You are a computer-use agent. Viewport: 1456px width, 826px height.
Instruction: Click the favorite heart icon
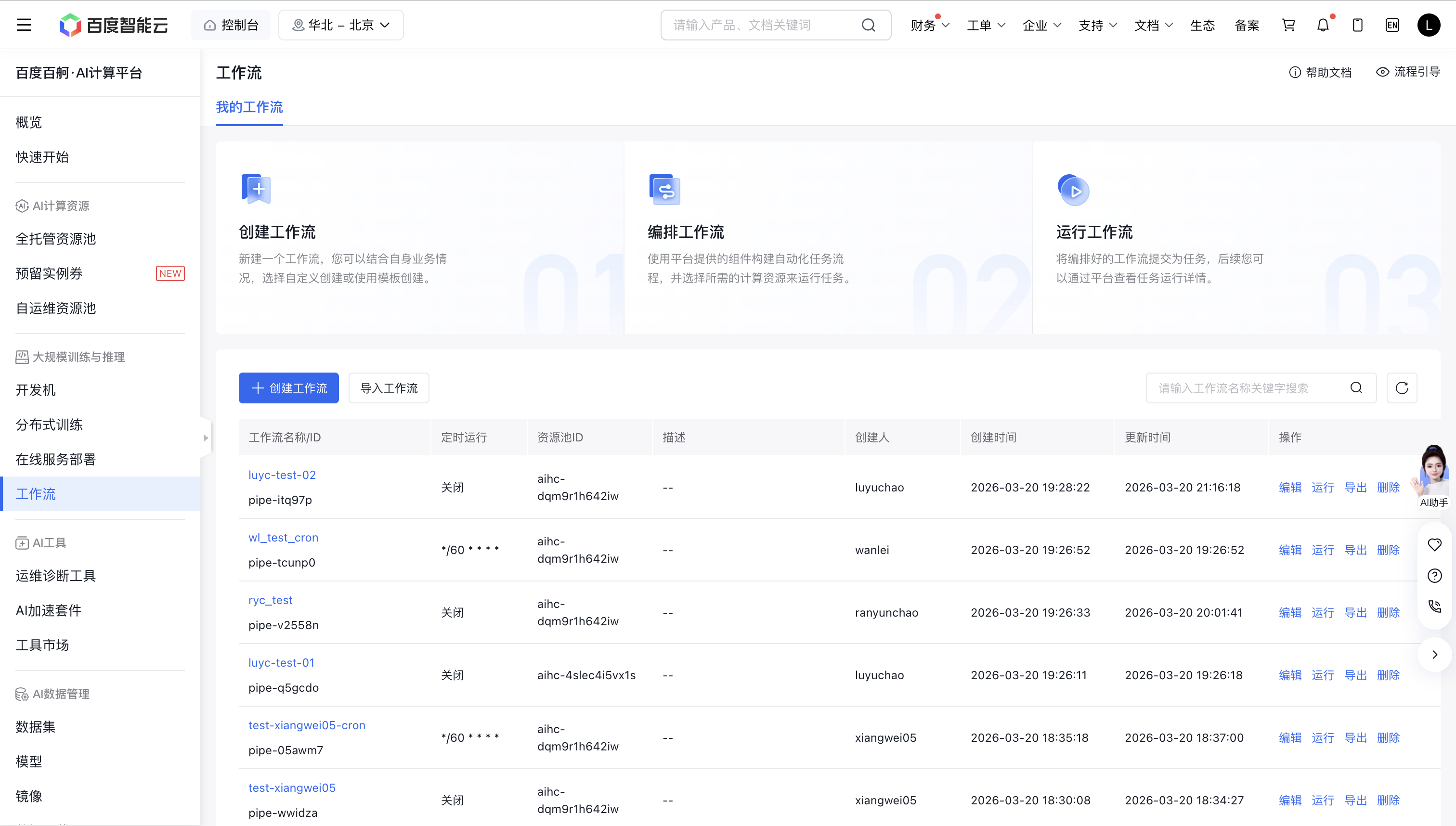pyautogui.click(x=1434, y=545)
